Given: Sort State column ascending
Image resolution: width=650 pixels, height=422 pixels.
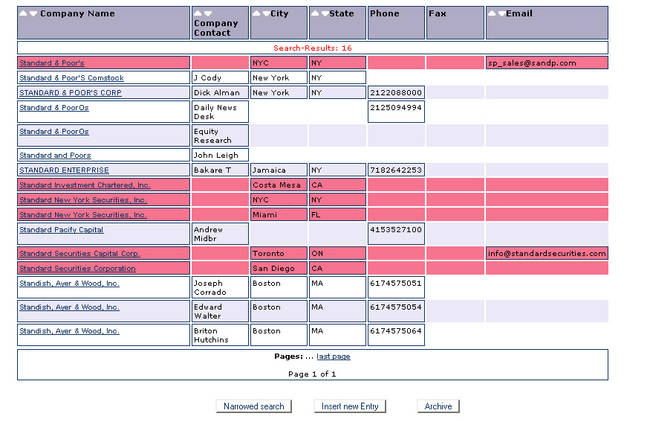Looking at the screenshot, I should coord(315,14).
